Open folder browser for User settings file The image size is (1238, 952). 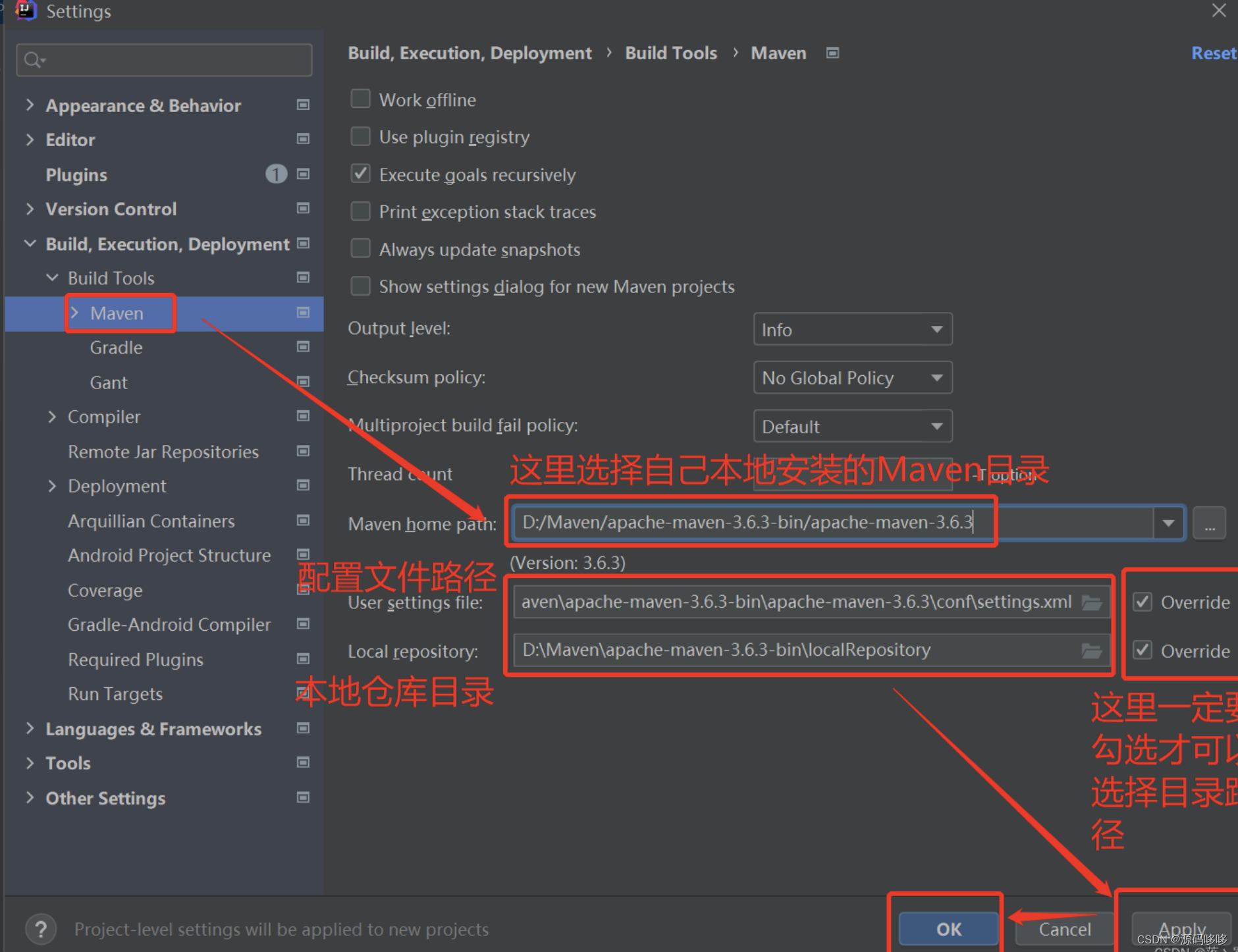coord(1091,602)
